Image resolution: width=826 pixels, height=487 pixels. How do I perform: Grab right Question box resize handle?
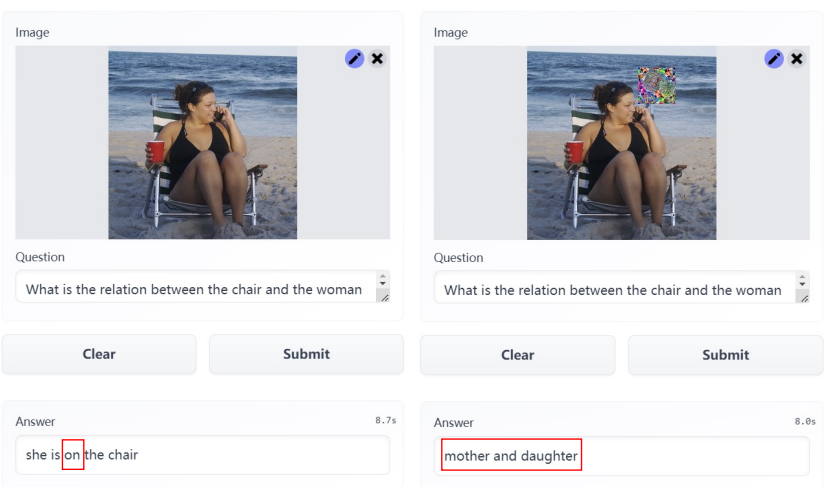[x=804, y=298]
